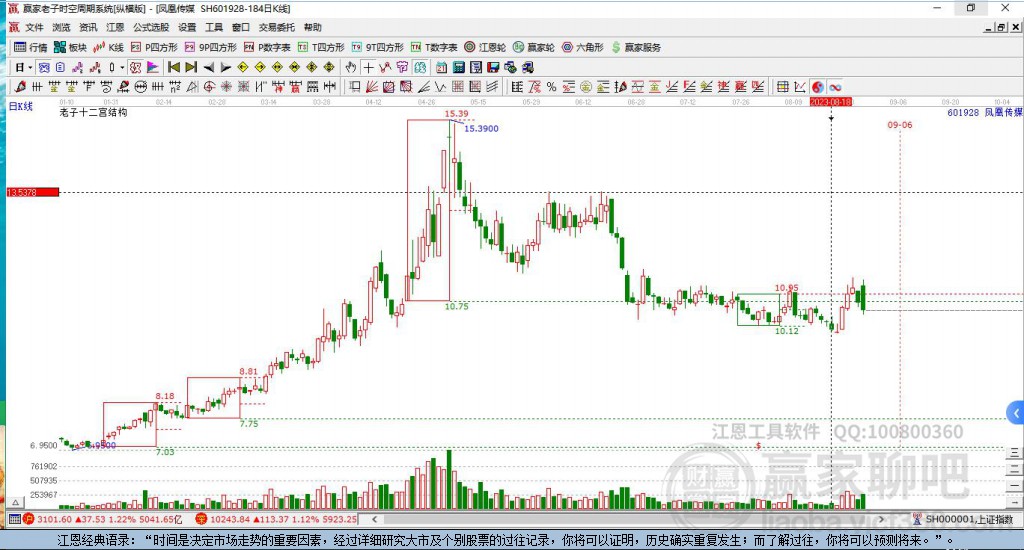The height and width of the screenshot is (550, 1024).
Task: Click the target crosshair circle drawing tool
Action: (x=209, y=87)
